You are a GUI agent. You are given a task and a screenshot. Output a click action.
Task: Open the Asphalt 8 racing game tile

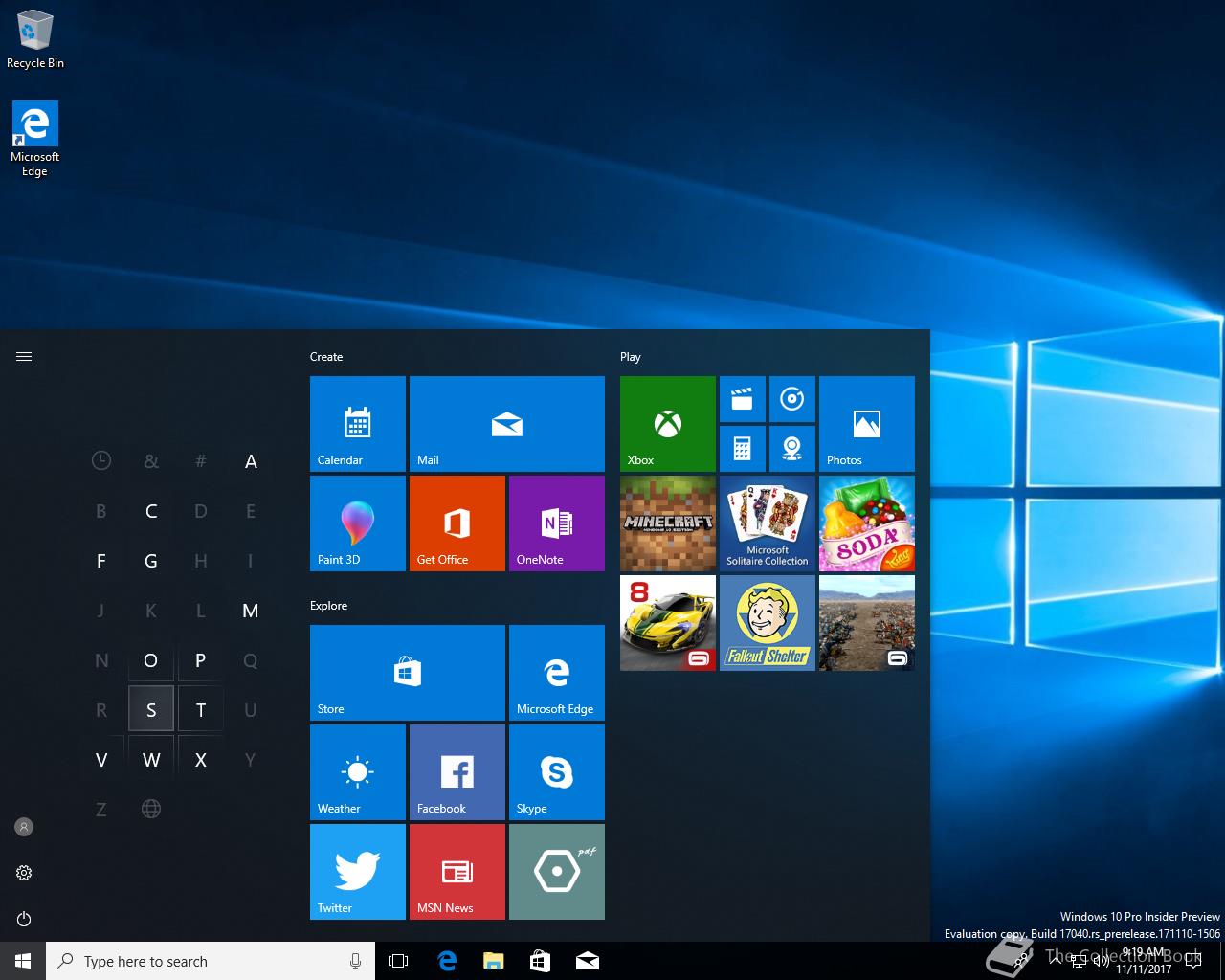click(x=668, y=623)
